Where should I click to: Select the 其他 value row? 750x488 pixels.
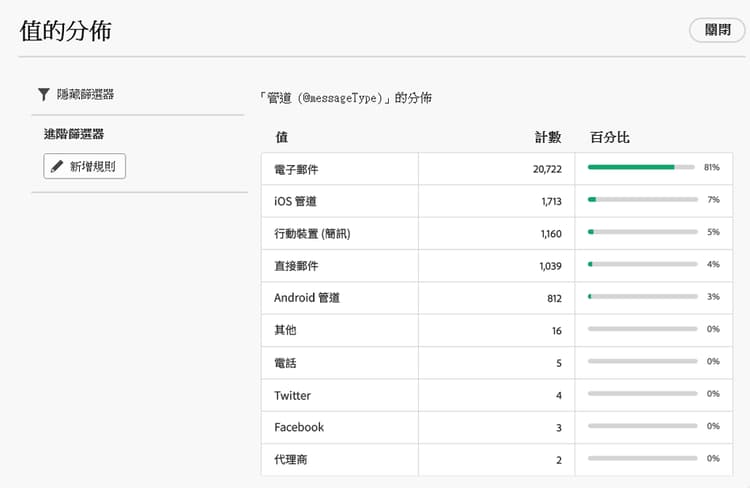285,330
